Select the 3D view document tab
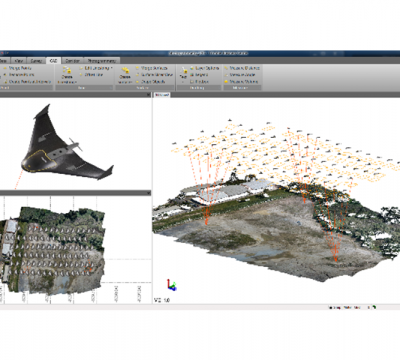This screenshot has height=360, width=400. tap(162, 95)
